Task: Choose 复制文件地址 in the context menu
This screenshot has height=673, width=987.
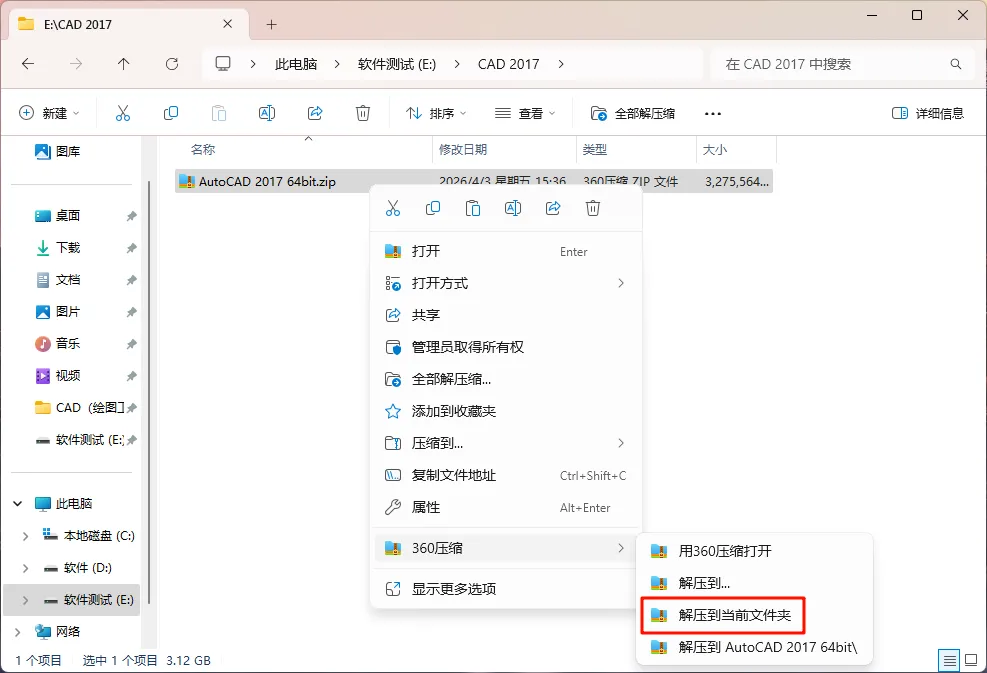Action: click(x=506, y=475)
